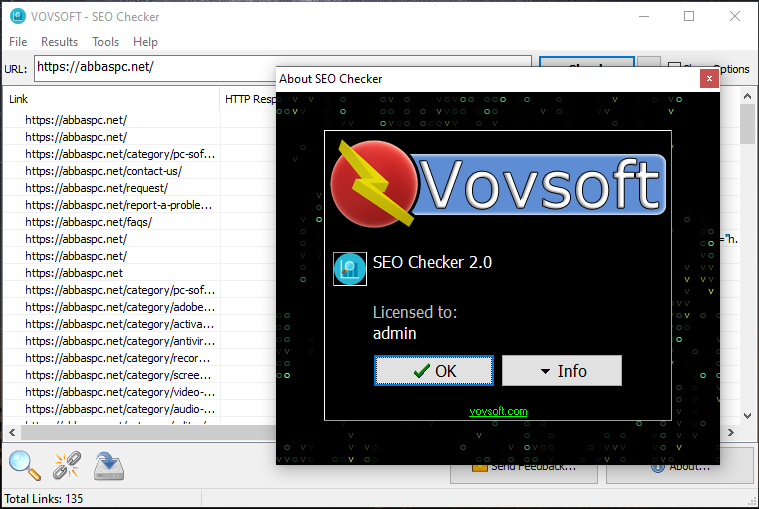Open the Tools menu
This screenshot has height=509, width=759.
tap(106, 42)
